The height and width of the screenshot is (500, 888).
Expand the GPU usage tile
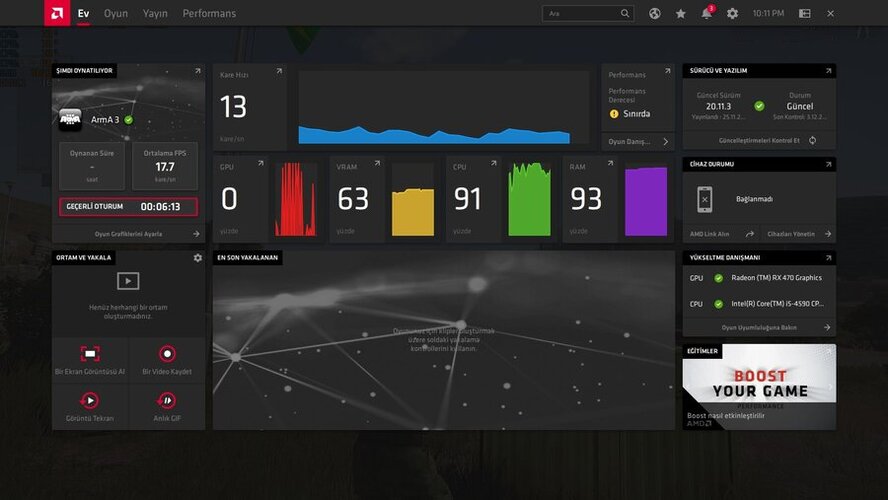(x=261, y=163)
